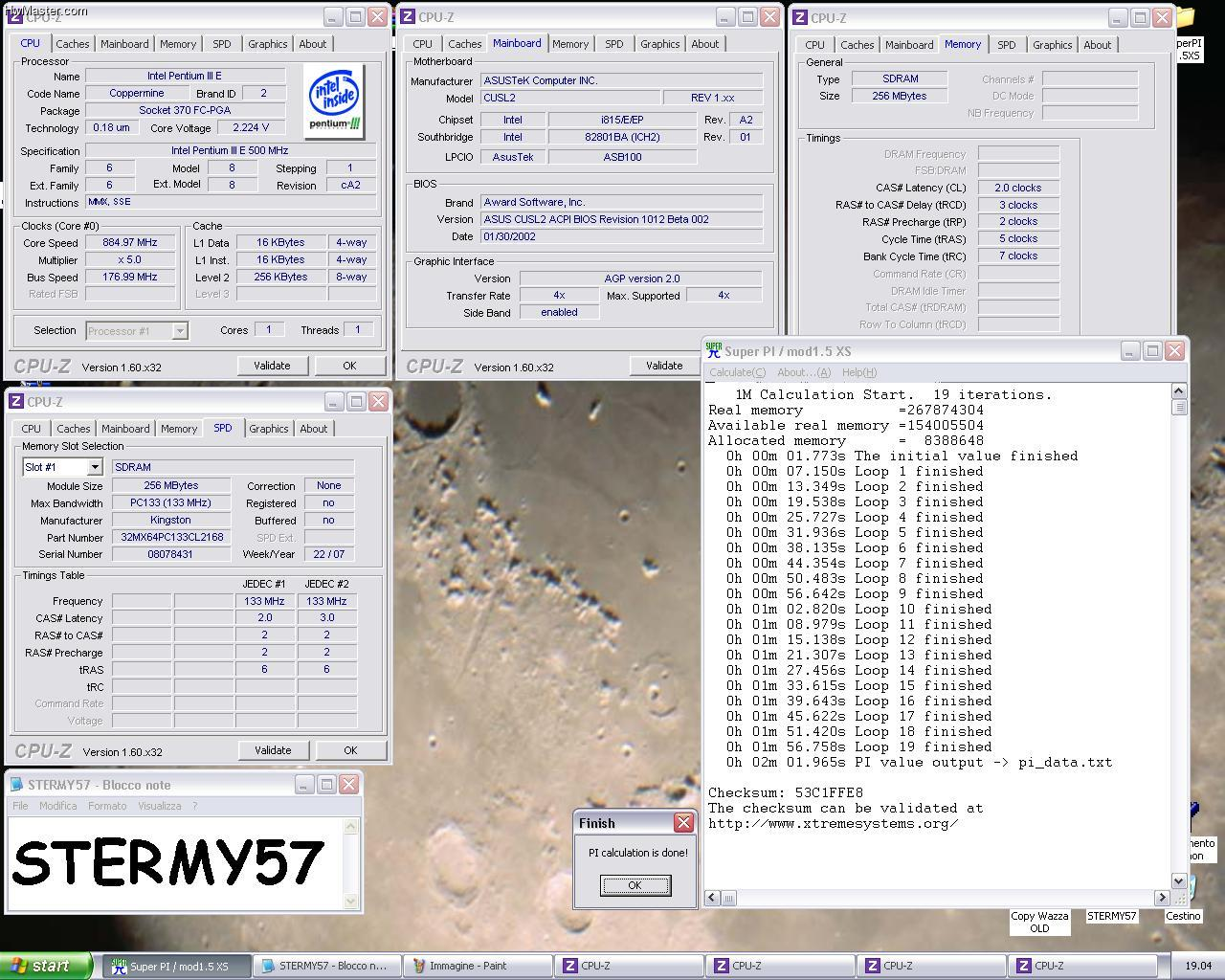Viewport: 1225px width, 980px height.
Task: Confirm OK in the Finish dialog
Action: tap(635, 885)
